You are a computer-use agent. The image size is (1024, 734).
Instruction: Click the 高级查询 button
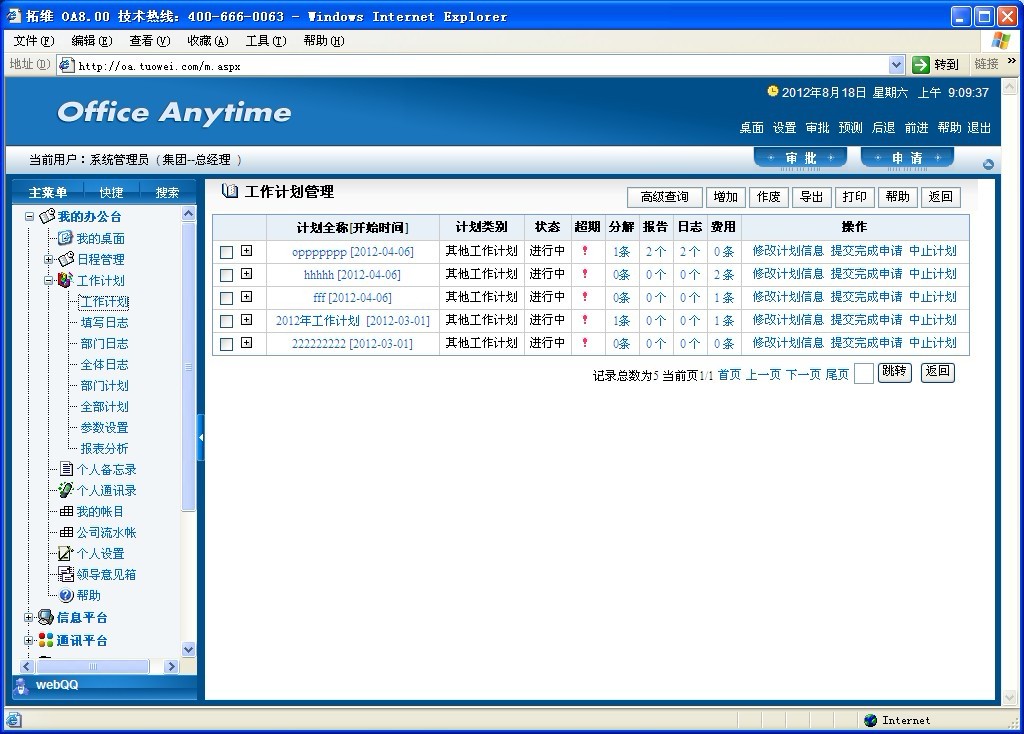coord(664,197)
